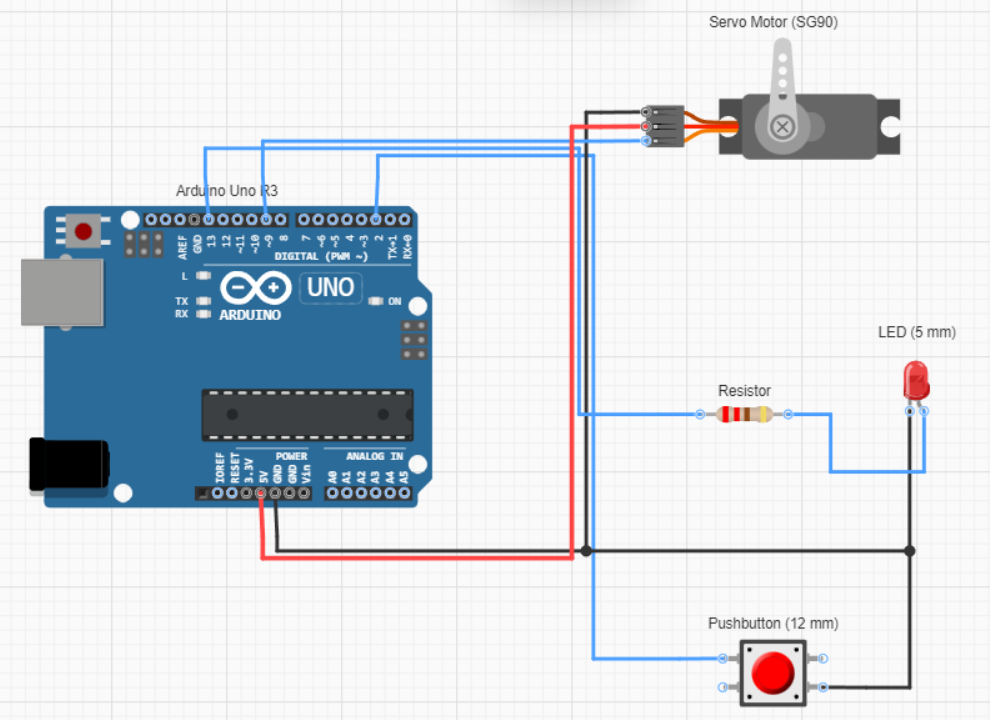This screenshot has height=720, width=990.
Task: Click the LED cathode left leg
Action: 910,411
